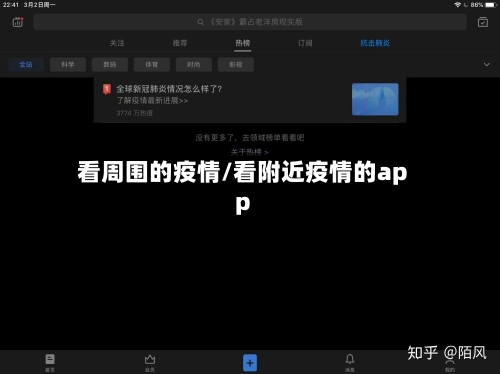Click the red rank 1 badge
500x374 pixels.
pos(107,89)
